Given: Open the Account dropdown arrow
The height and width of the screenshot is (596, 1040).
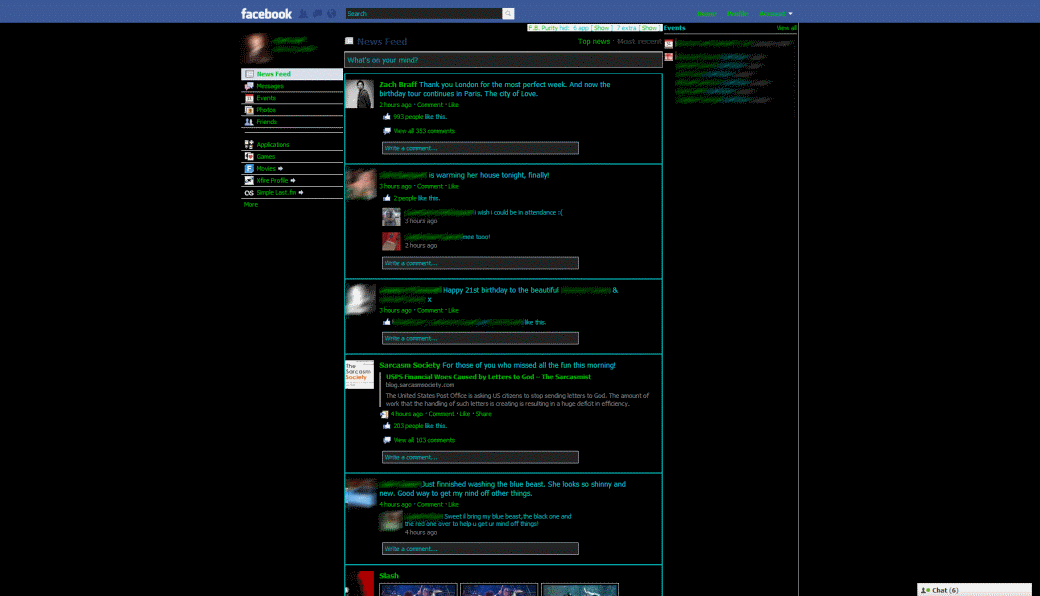Looking at the screenshot, I should 790,14.
